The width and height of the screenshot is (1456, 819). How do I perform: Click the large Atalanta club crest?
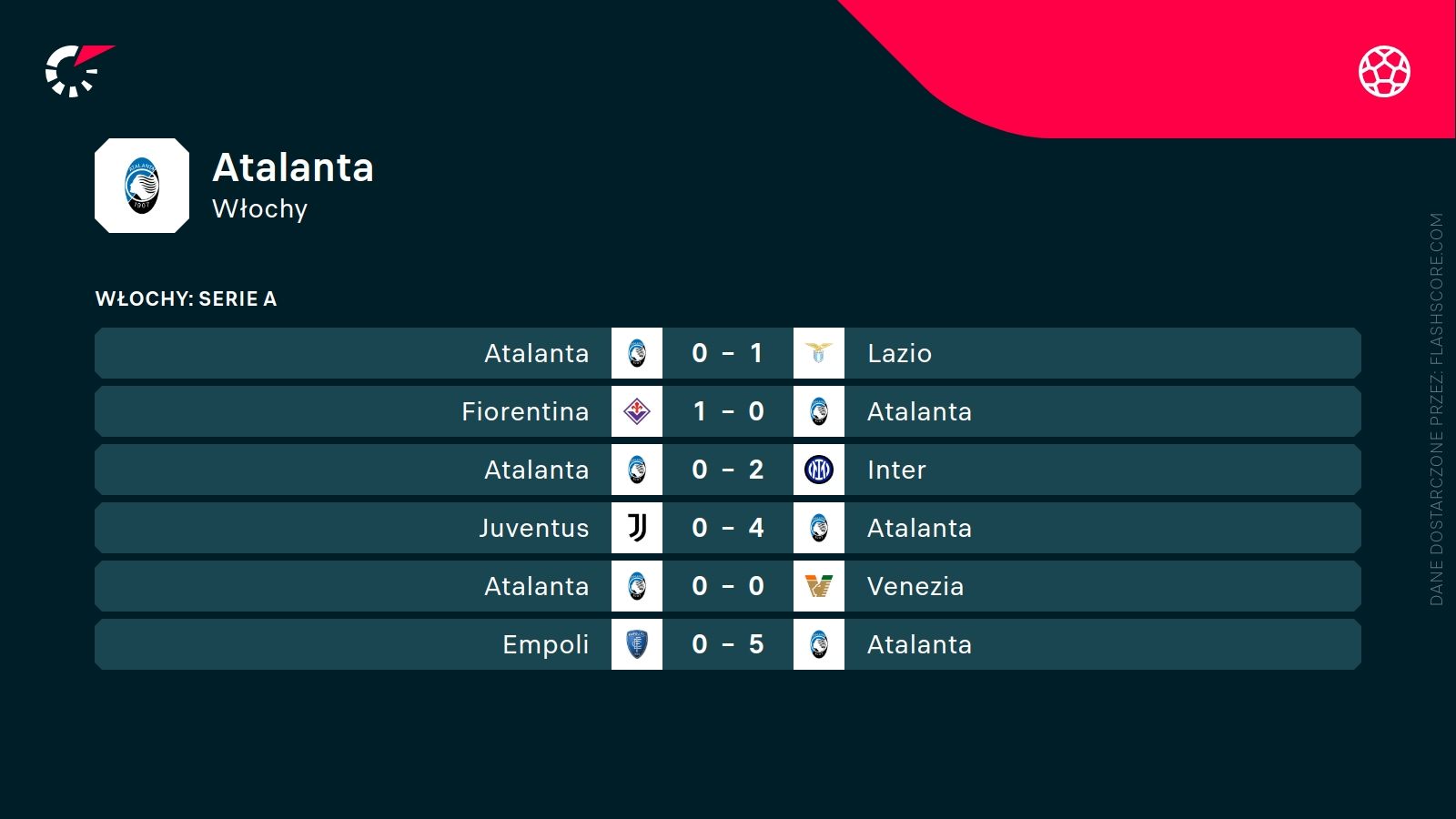(x=142, y=186)
